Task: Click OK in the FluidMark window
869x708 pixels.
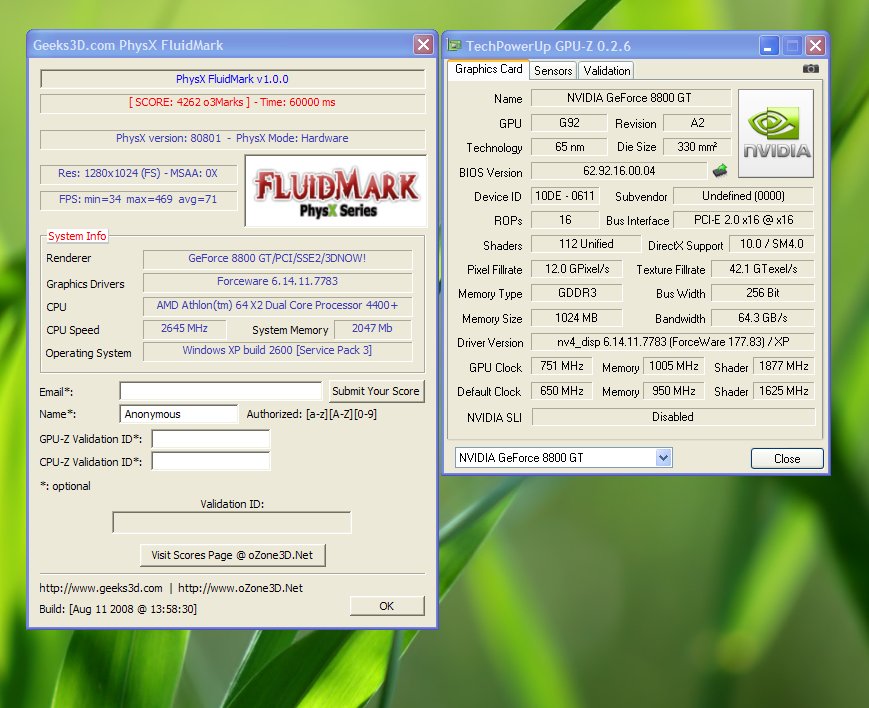Action: (387, 607)
